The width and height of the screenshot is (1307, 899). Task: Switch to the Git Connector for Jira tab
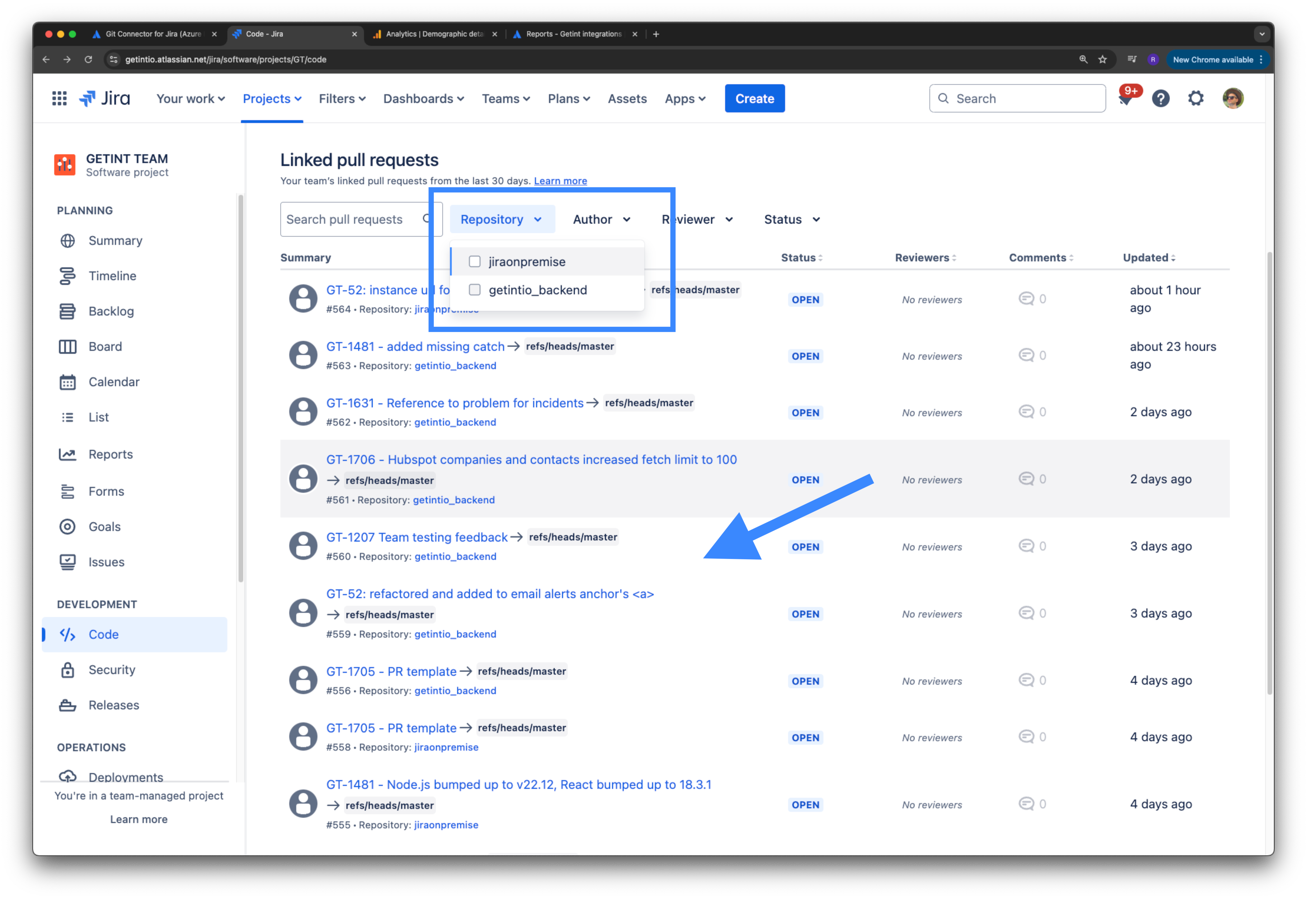point(153,33)
